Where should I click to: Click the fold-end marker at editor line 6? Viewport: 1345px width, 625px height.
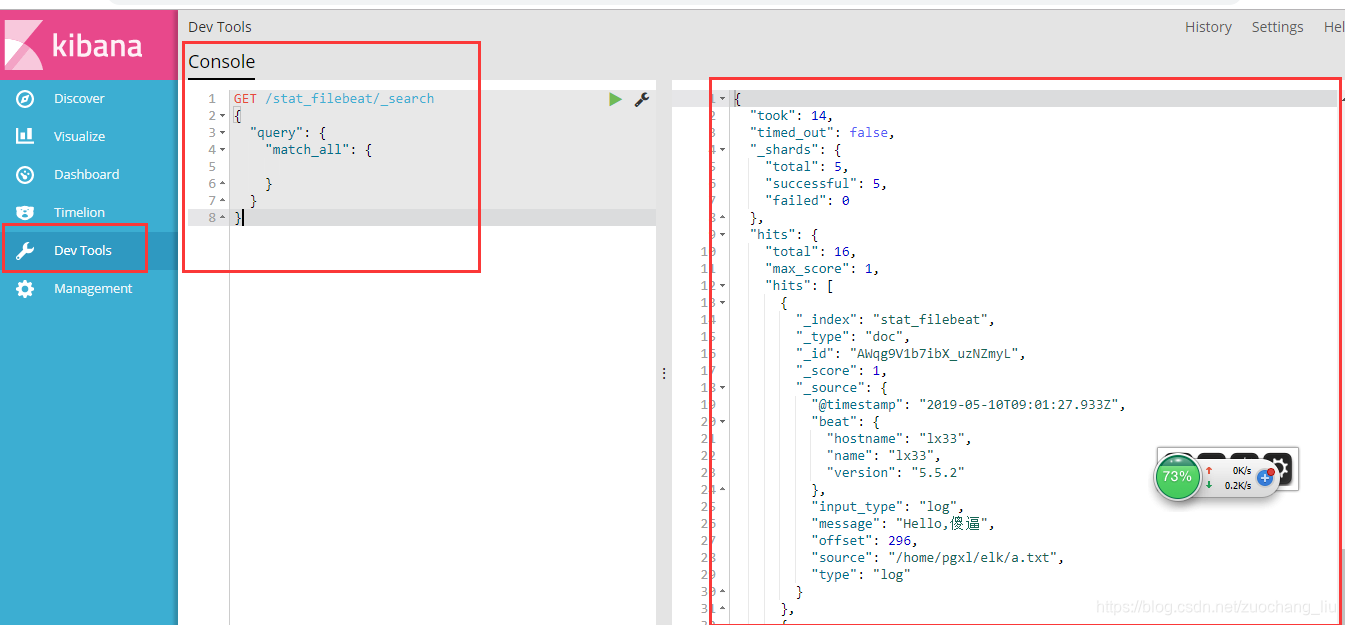point(223,184)
